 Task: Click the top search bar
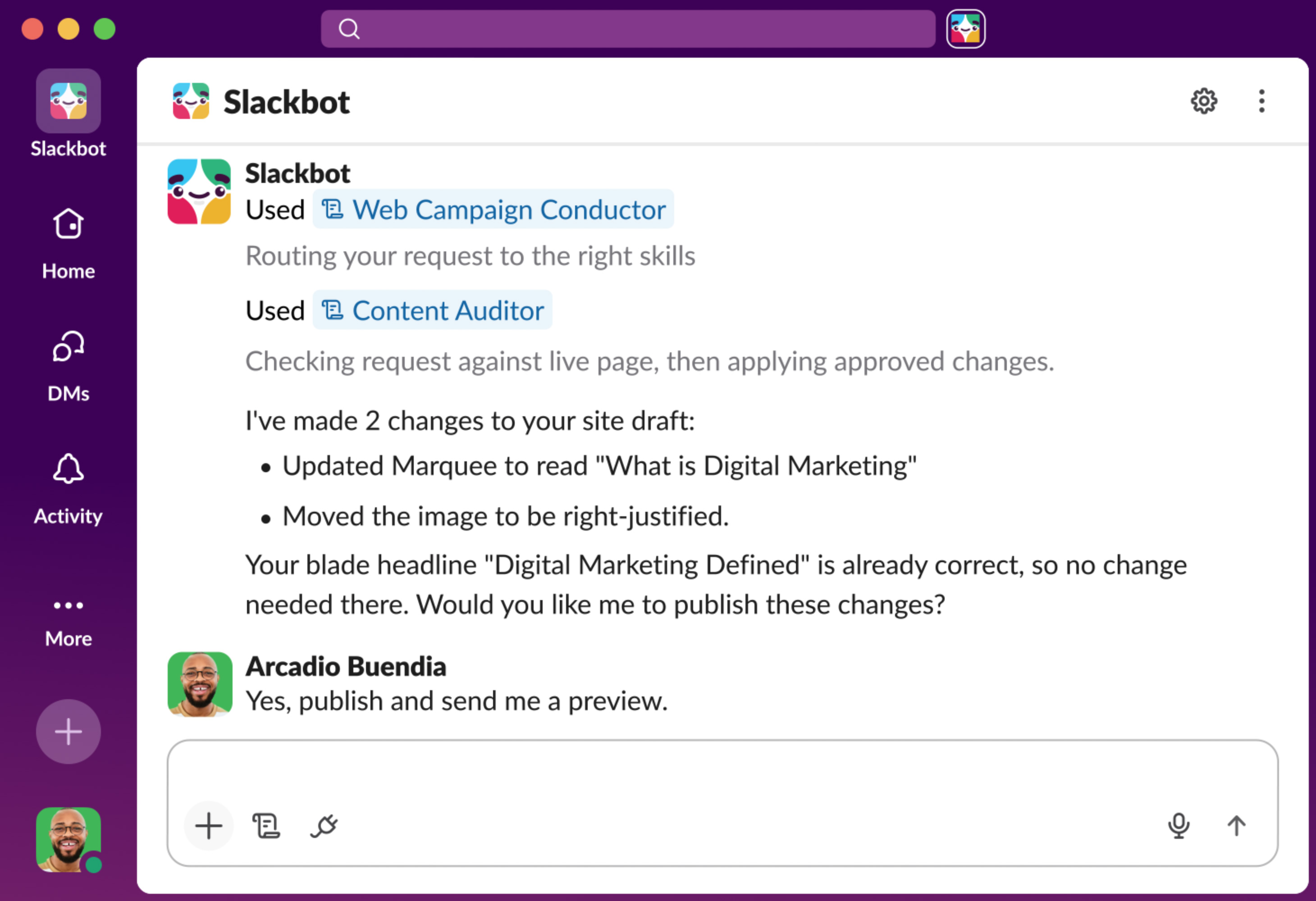(x=627, y=29)
